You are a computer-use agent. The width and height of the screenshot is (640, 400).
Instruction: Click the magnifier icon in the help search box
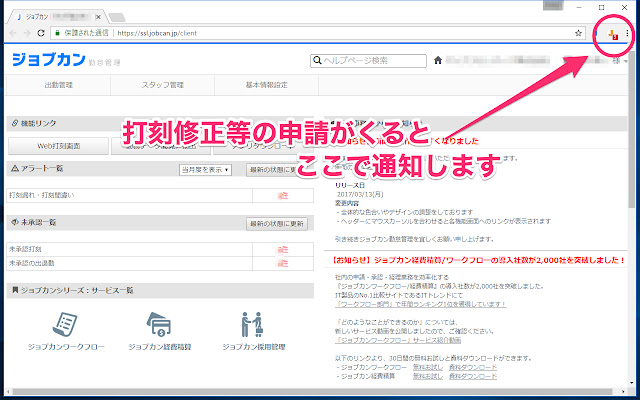[x=317, y=60]
